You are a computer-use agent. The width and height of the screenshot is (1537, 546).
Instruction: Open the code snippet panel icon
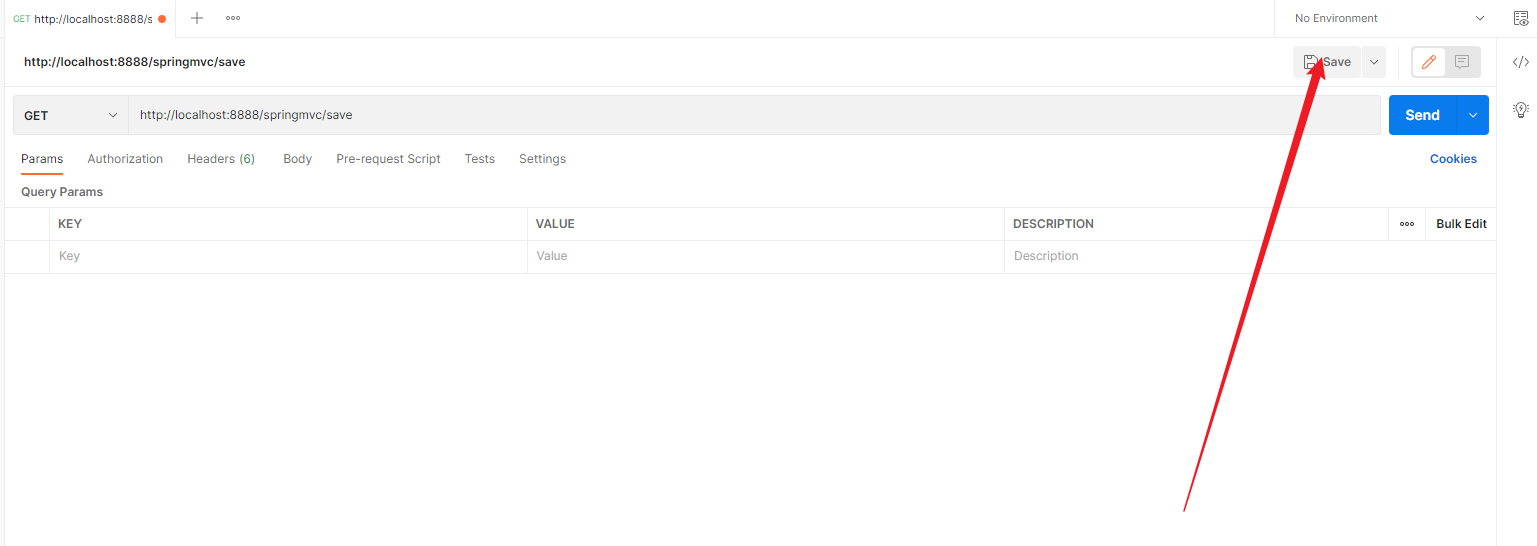(x=1520, y=62)
